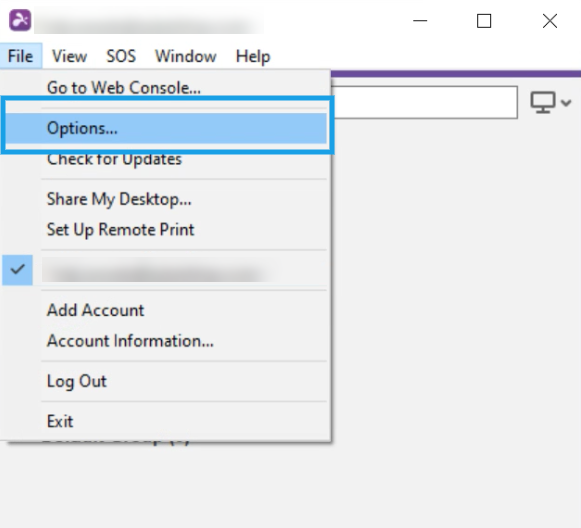The width and height of the screenshot is (581, 528).
Task: Open the Window menu
Action: coord(185,56)
